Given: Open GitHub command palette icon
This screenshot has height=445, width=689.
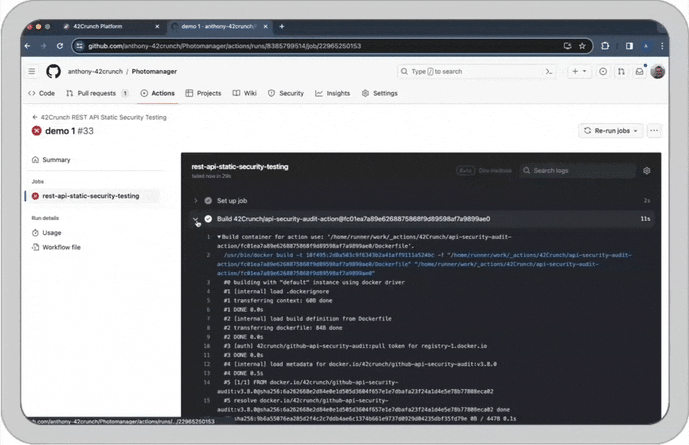Looking at the screenshot, I should [x=549, y=71].
